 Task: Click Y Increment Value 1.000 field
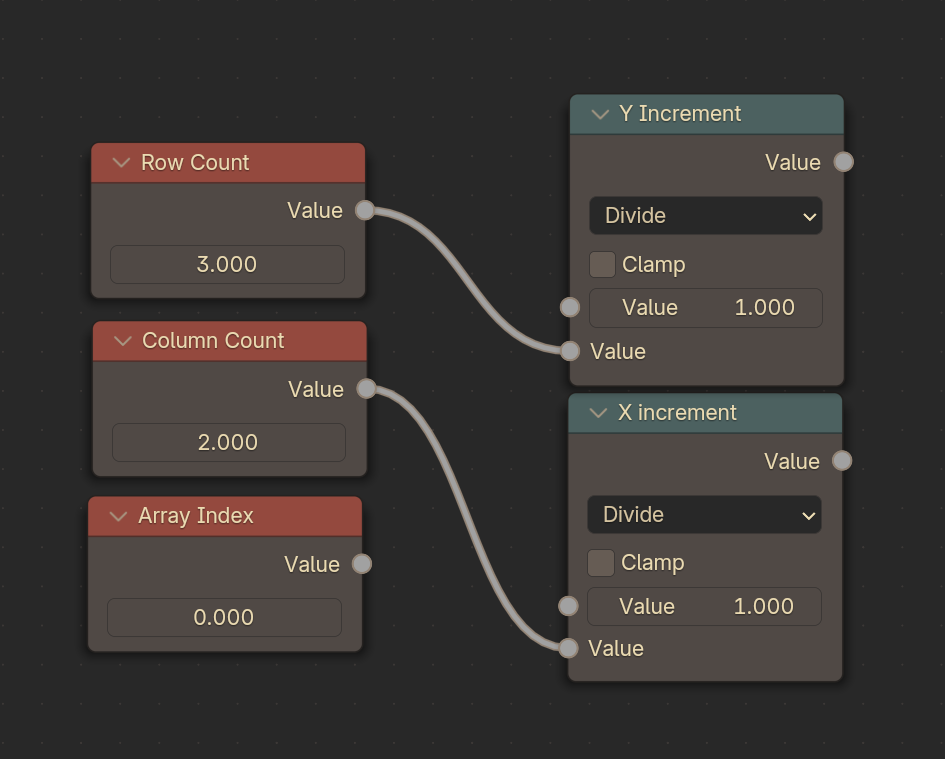[x=706, y=307]
